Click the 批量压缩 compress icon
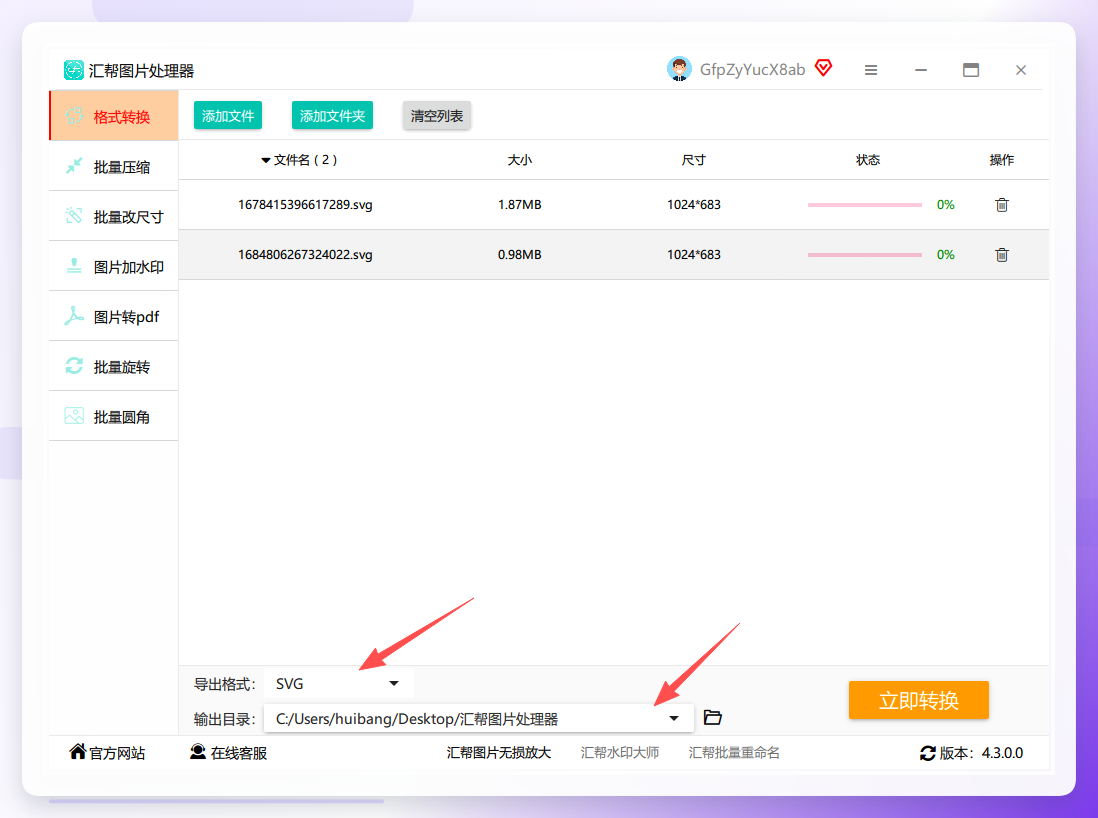Screen dimensions: 1098x818 [x=74, y=166]
